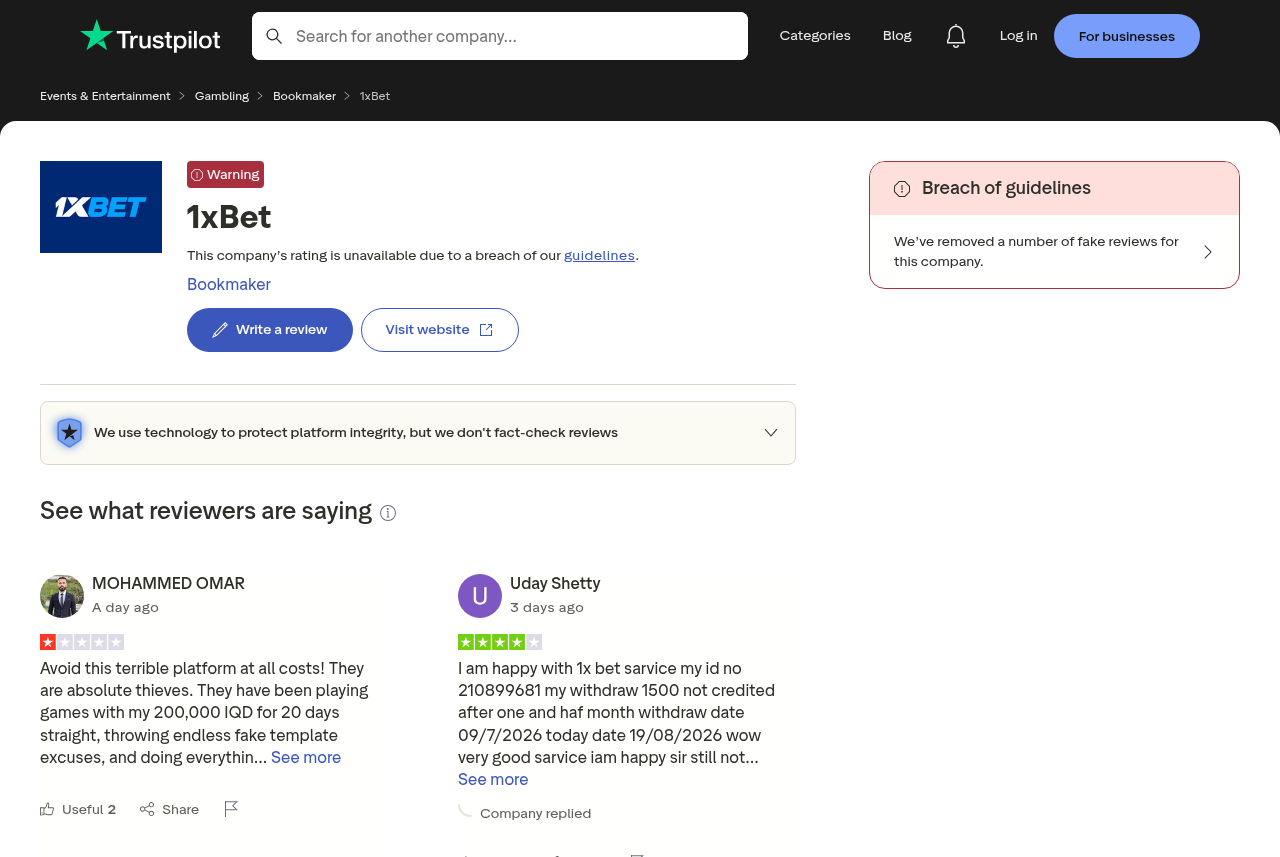Open Breach of guidelines details arrow
The width and height of the screenshot is (1280, 857).
(1208, 252)
